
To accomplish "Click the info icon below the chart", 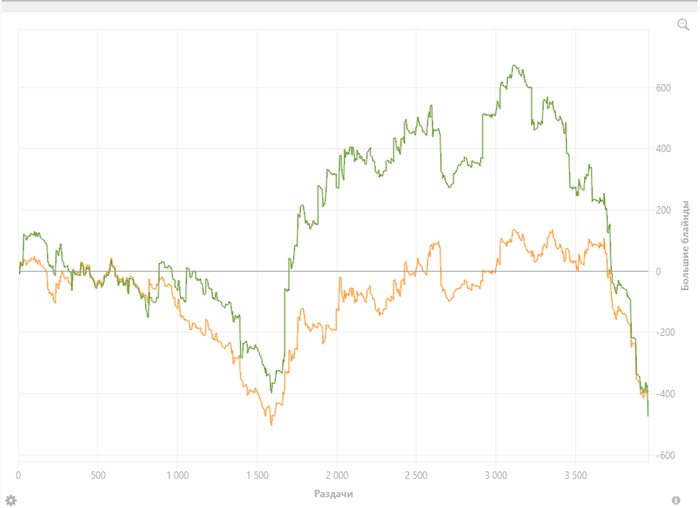I will (676, 499).
